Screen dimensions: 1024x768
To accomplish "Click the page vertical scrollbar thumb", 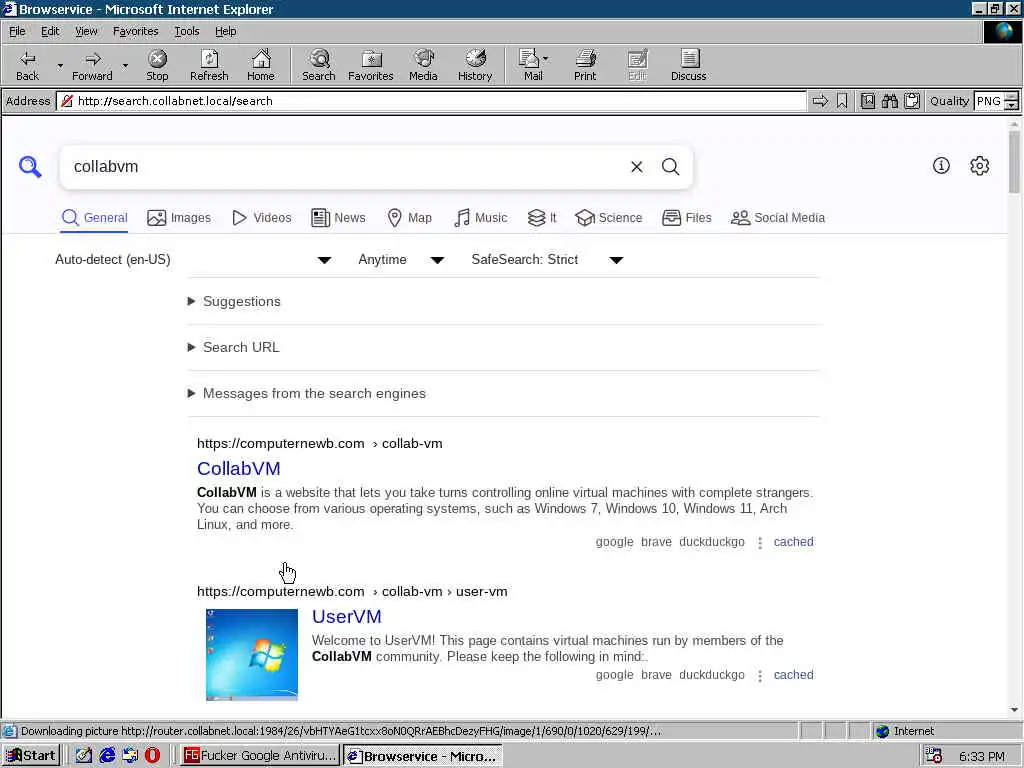I will point(1014,162).
